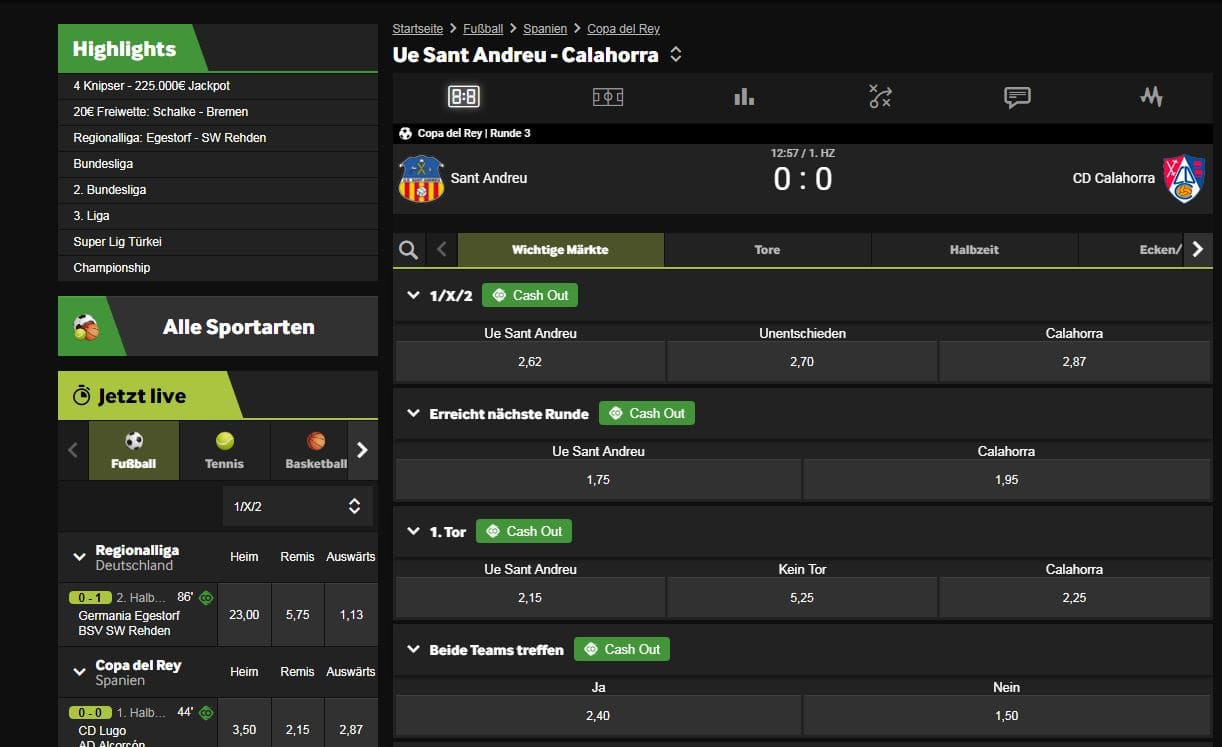
Task: Select the Halbzeit tab
Action: [x=974, y=250]
